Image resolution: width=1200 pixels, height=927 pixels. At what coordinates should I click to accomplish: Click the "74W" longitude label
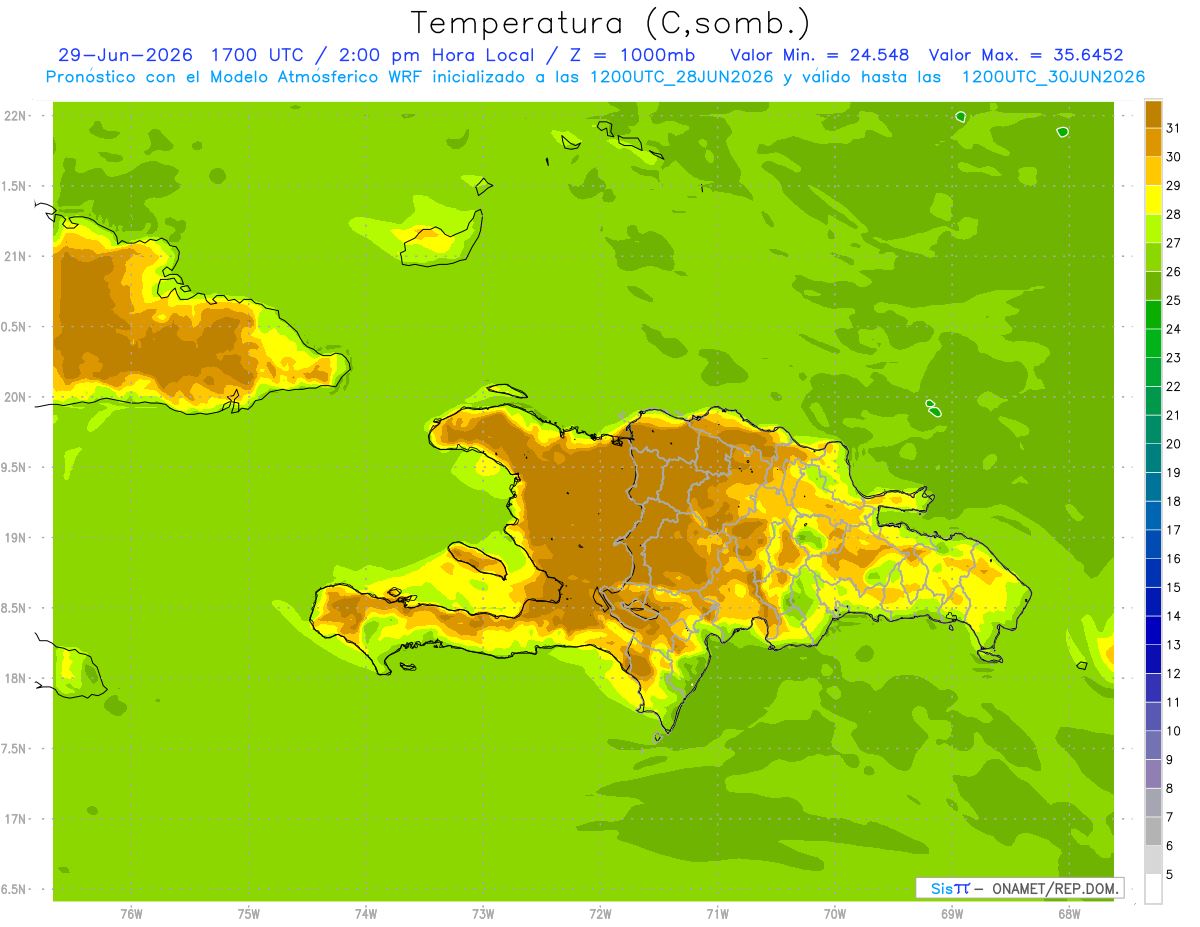point(366,914)
